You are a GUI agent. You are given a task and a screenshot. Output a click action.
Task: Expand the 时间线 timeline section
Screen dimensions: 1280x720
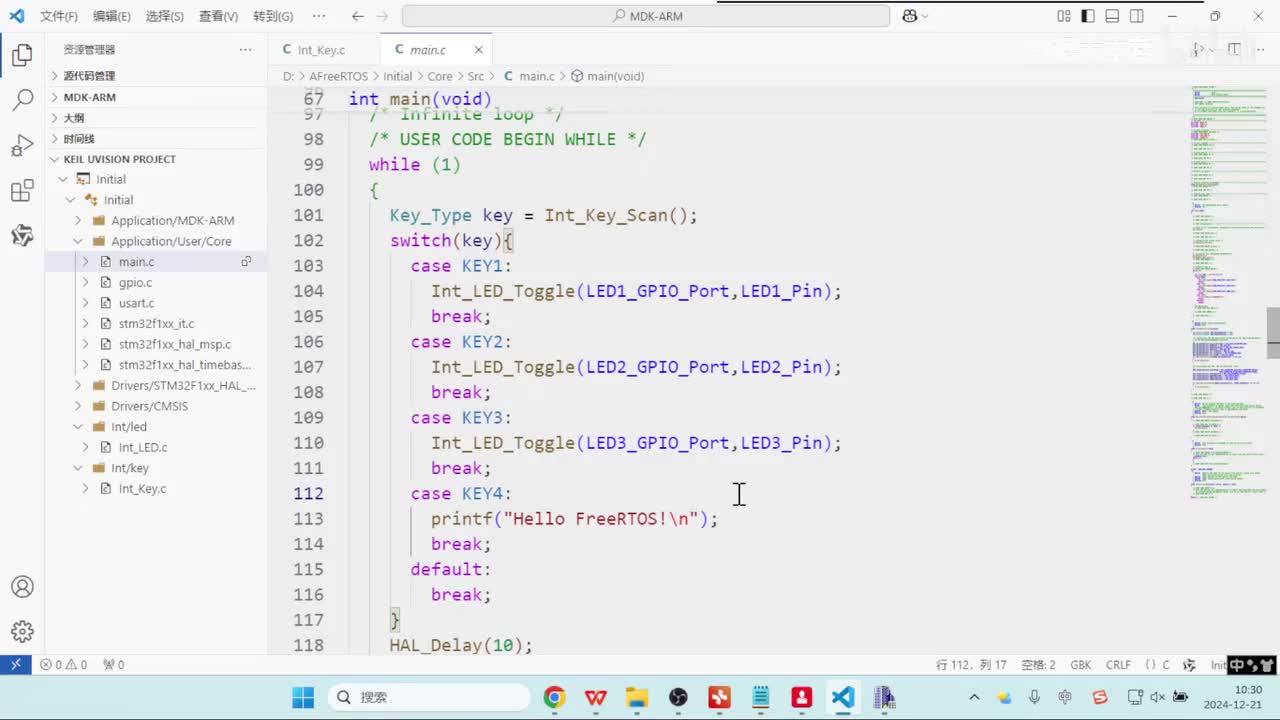[155, 139]
